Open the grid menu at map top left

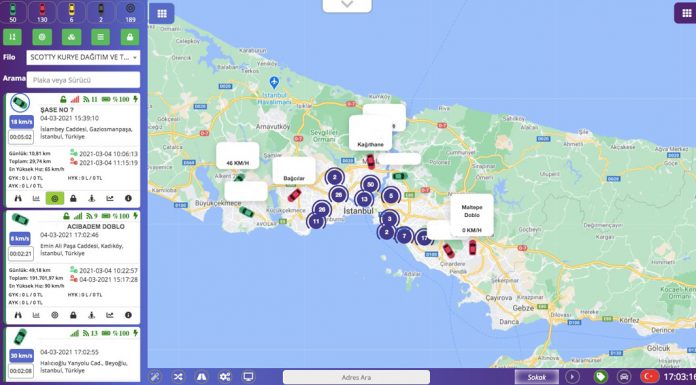coord(162,13)
